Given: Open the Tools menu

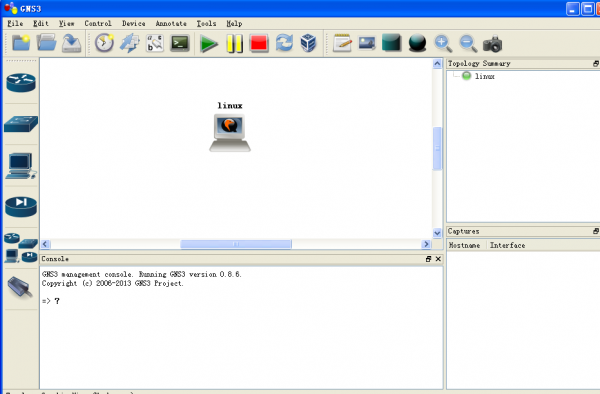Looking at the screenshot, I should [206, 23].
